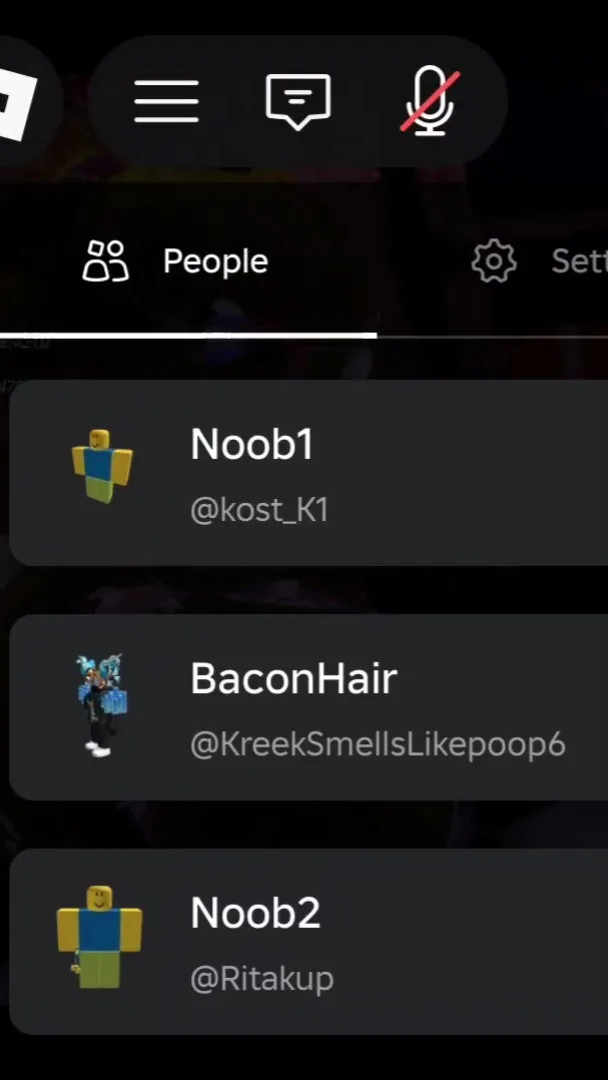Open the BaconHair player card

click(308, 707)
